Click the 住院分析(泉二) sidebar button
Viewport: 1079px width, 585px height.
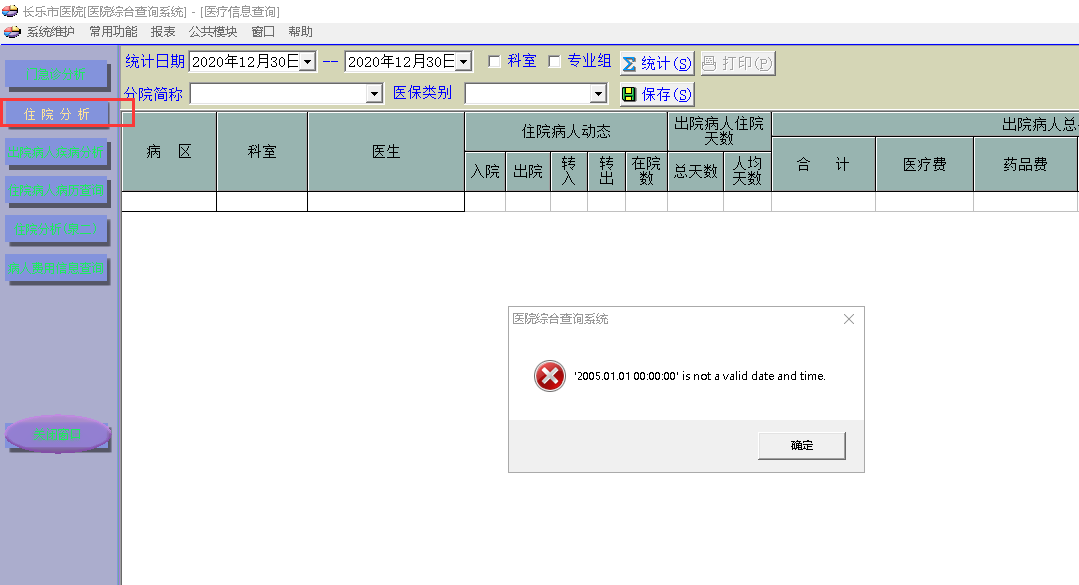[56, 229]
